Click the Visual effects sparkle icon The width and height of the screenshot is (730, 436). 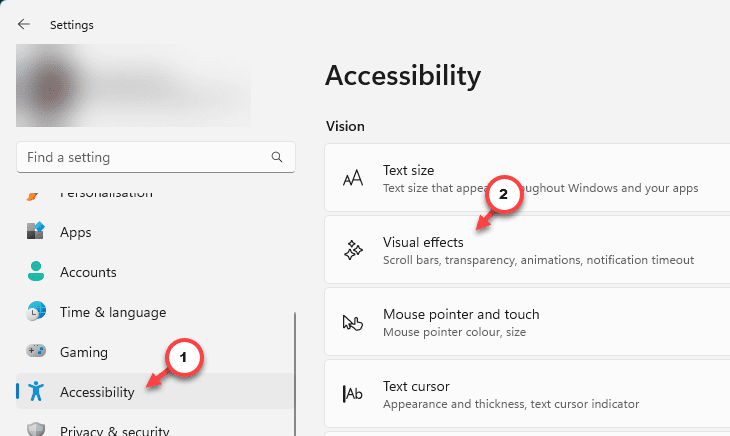coord(353,250)
